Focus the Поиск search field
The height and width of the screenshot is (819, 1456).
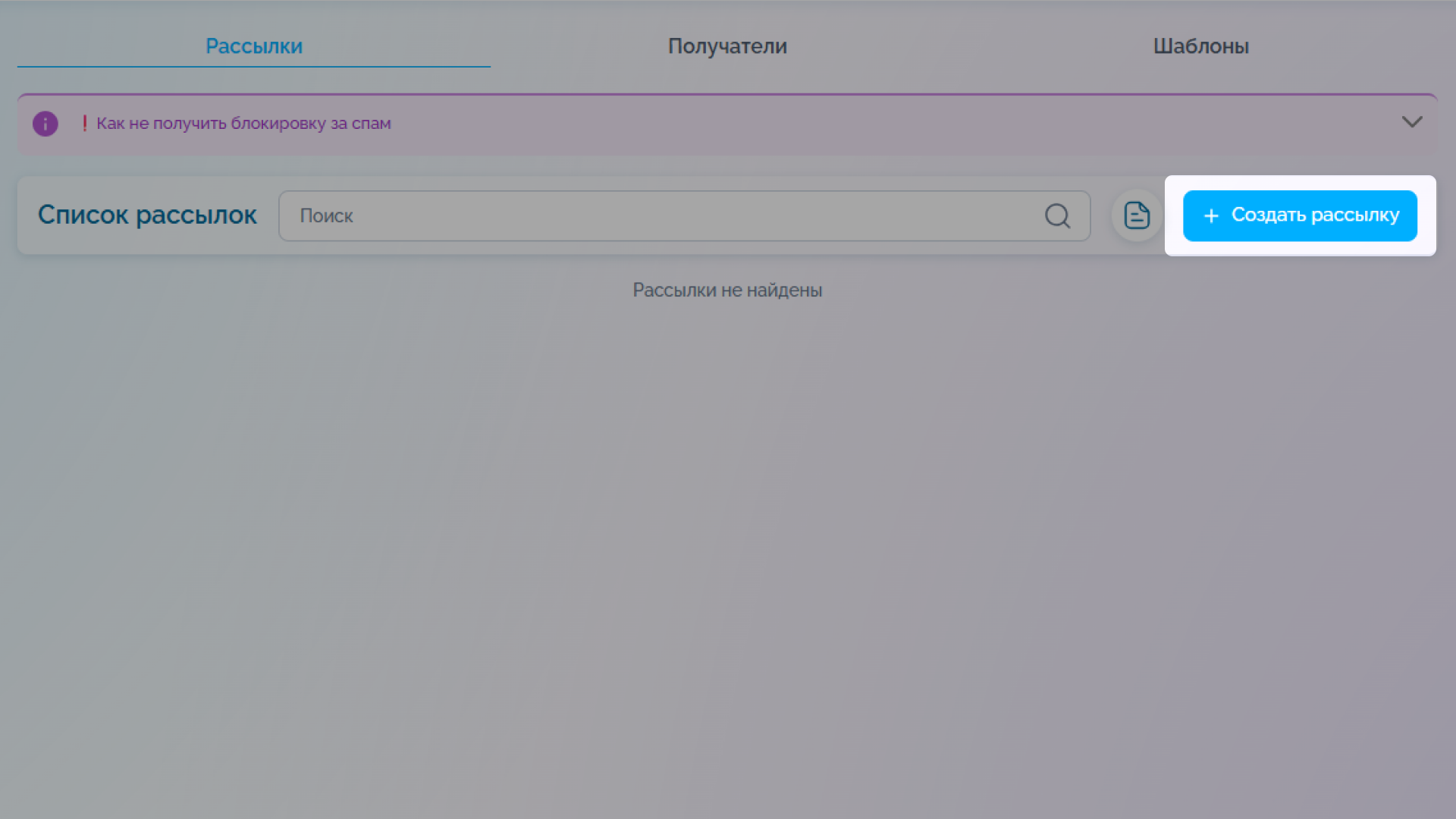(684, 216)
